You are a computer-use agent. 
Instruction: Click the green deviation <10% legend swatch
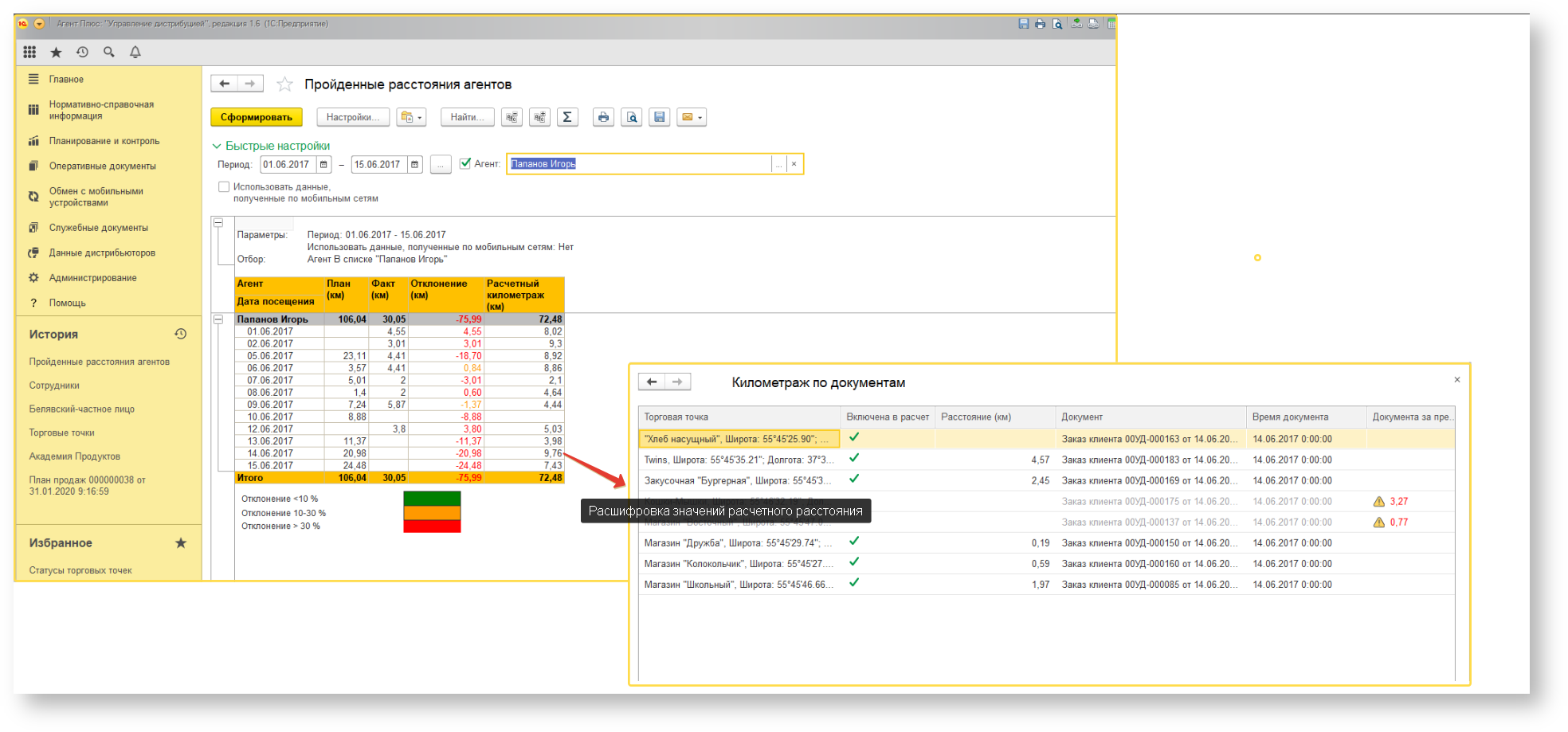[x=432, y=499]
